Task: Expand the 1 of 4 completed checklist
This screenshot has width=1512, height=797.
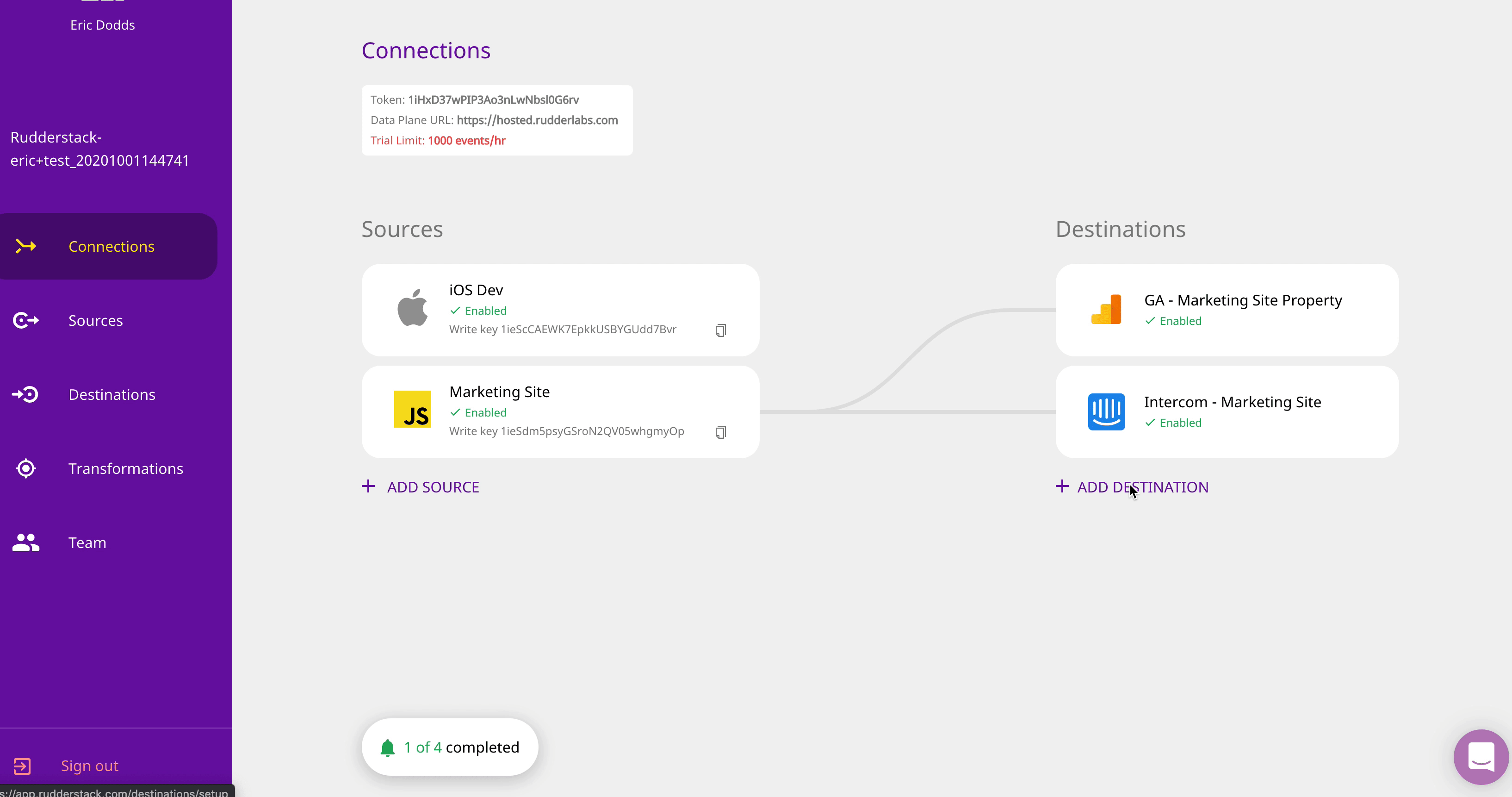Action: point(461,747)
